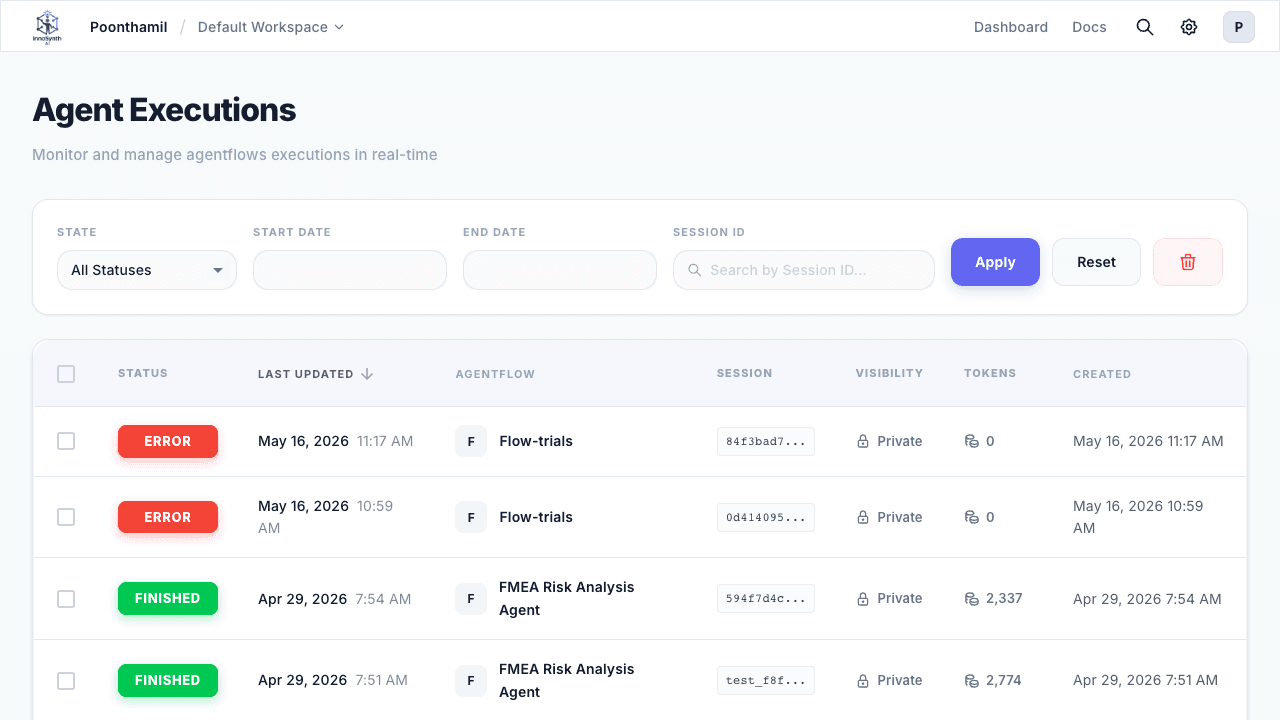Focus the Search by Session ID field
This screenshot has width=1280, height=720.
[x=804, y=270]
